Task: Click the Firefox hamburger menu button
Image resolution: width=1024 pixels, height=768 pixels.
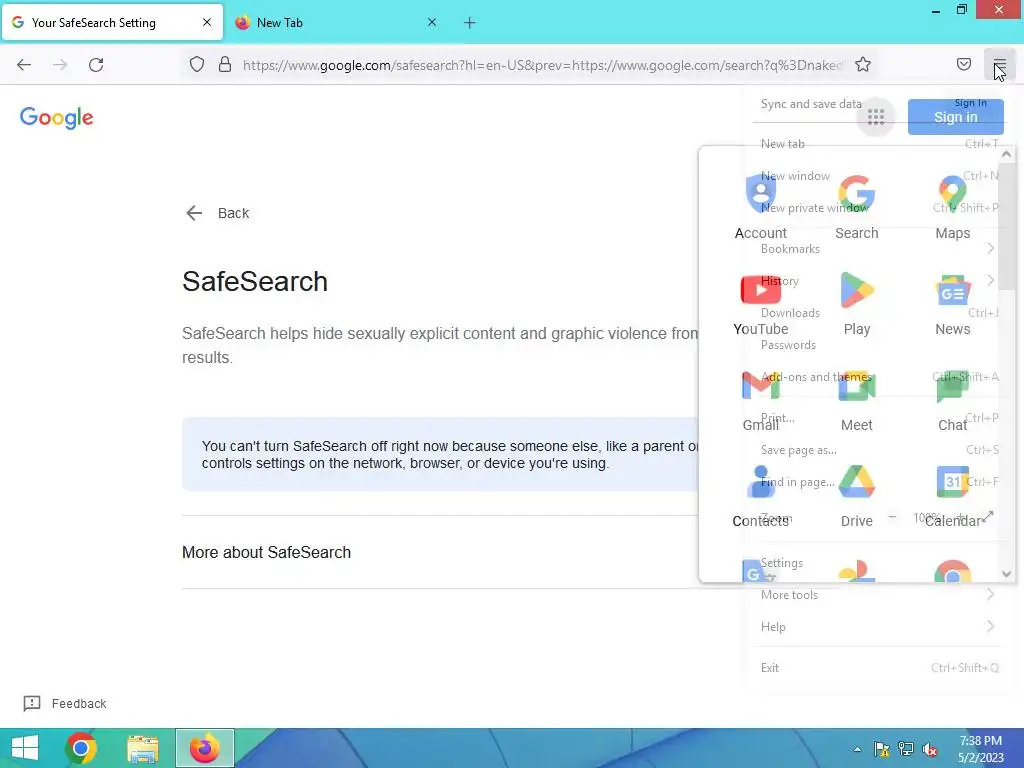Action: click(x=999, y=65)
